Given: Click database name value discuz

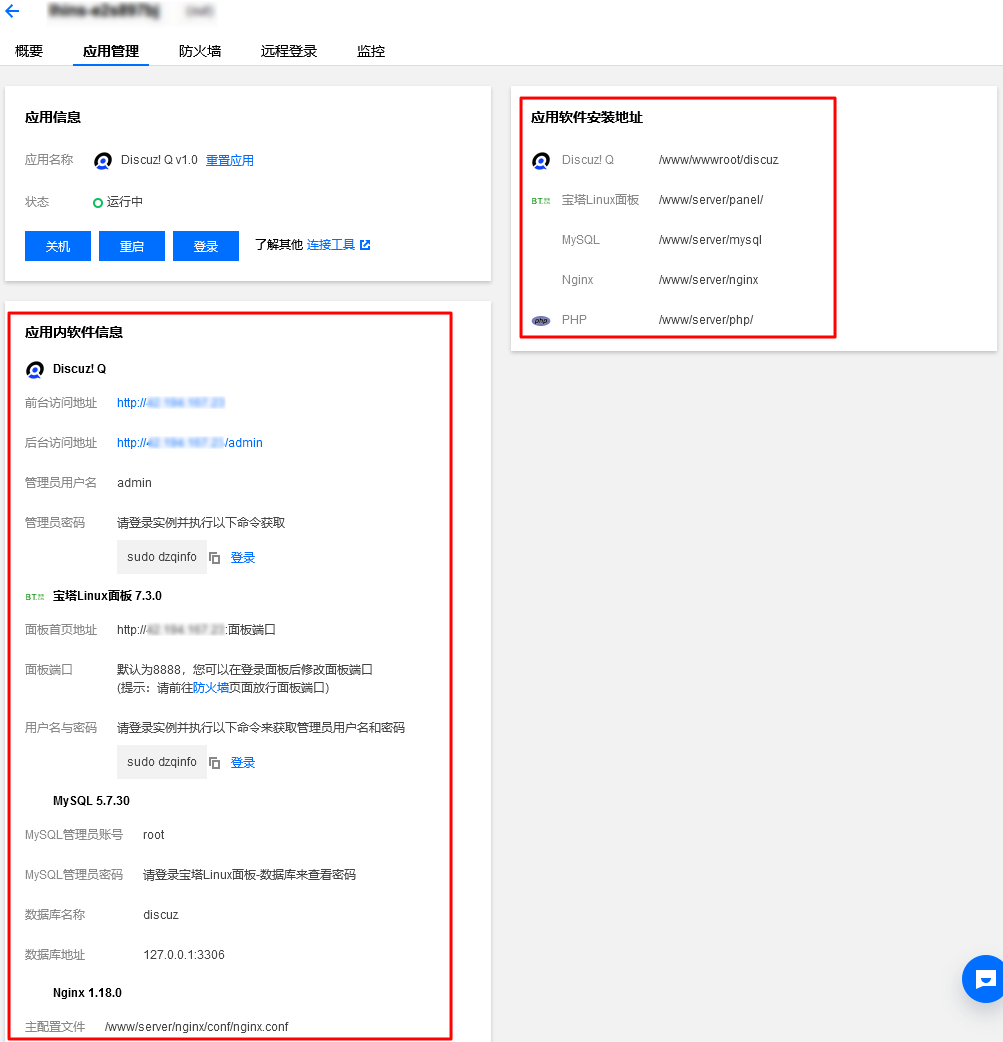Looking at the screenshot, I should click(x=161, y=914).
